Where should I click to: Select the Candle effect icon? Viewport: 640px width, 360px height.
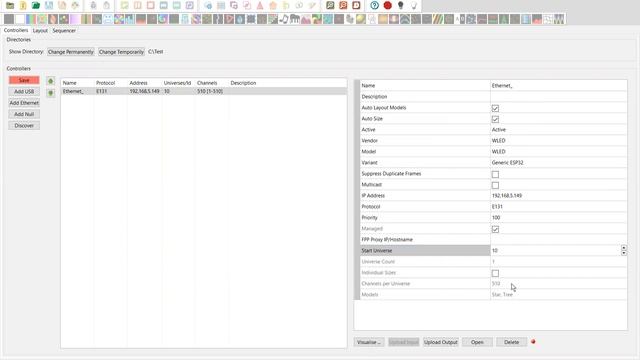tap(53, 19)
